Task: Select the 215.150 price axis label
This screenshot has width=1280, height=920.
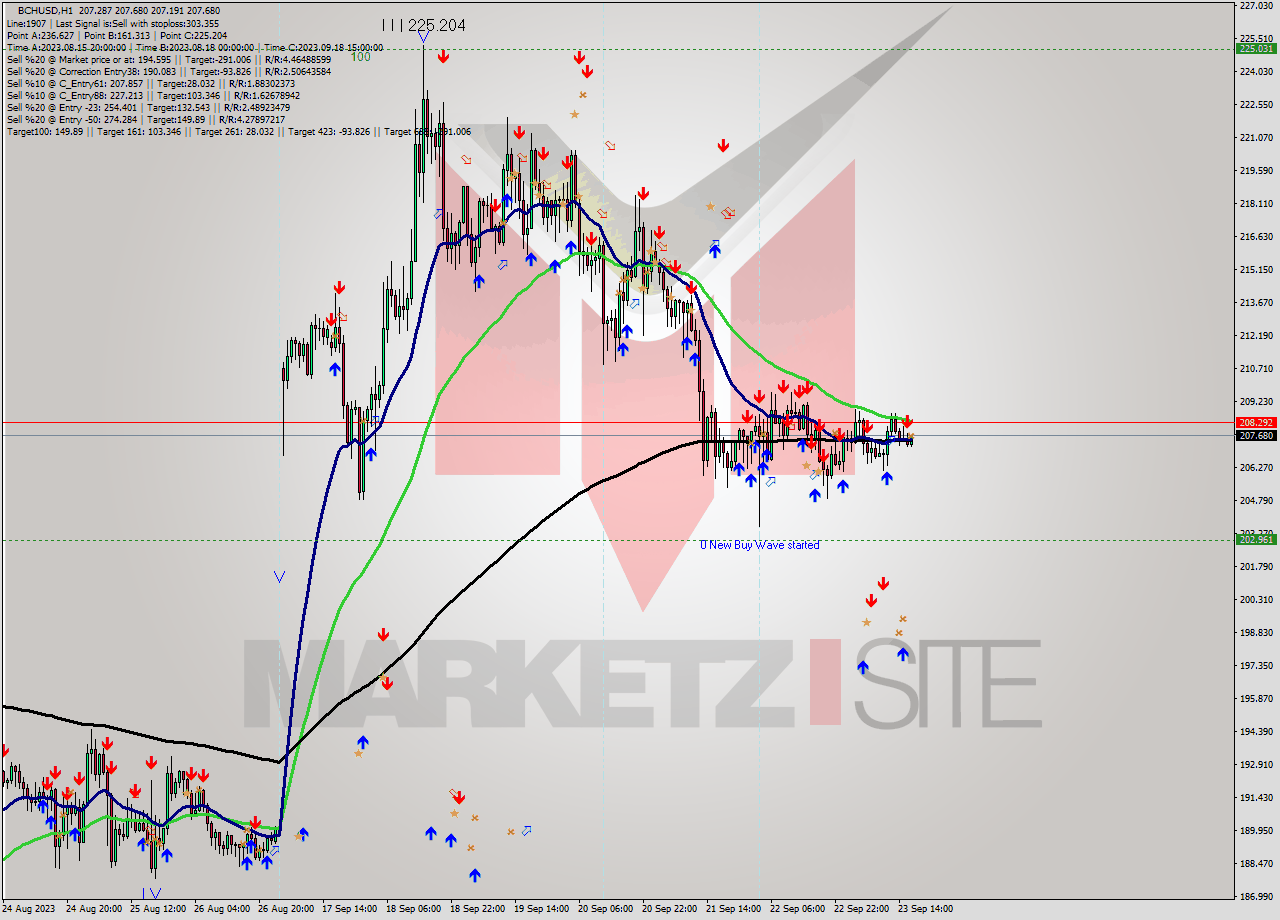Action: tap(1256, 270)
